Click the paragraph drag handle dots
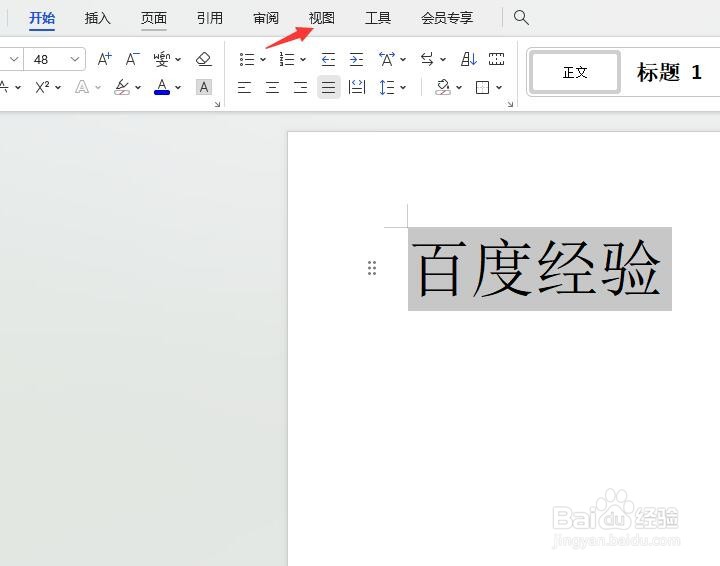This screenshot has width=720, height=566. point(372,268)
